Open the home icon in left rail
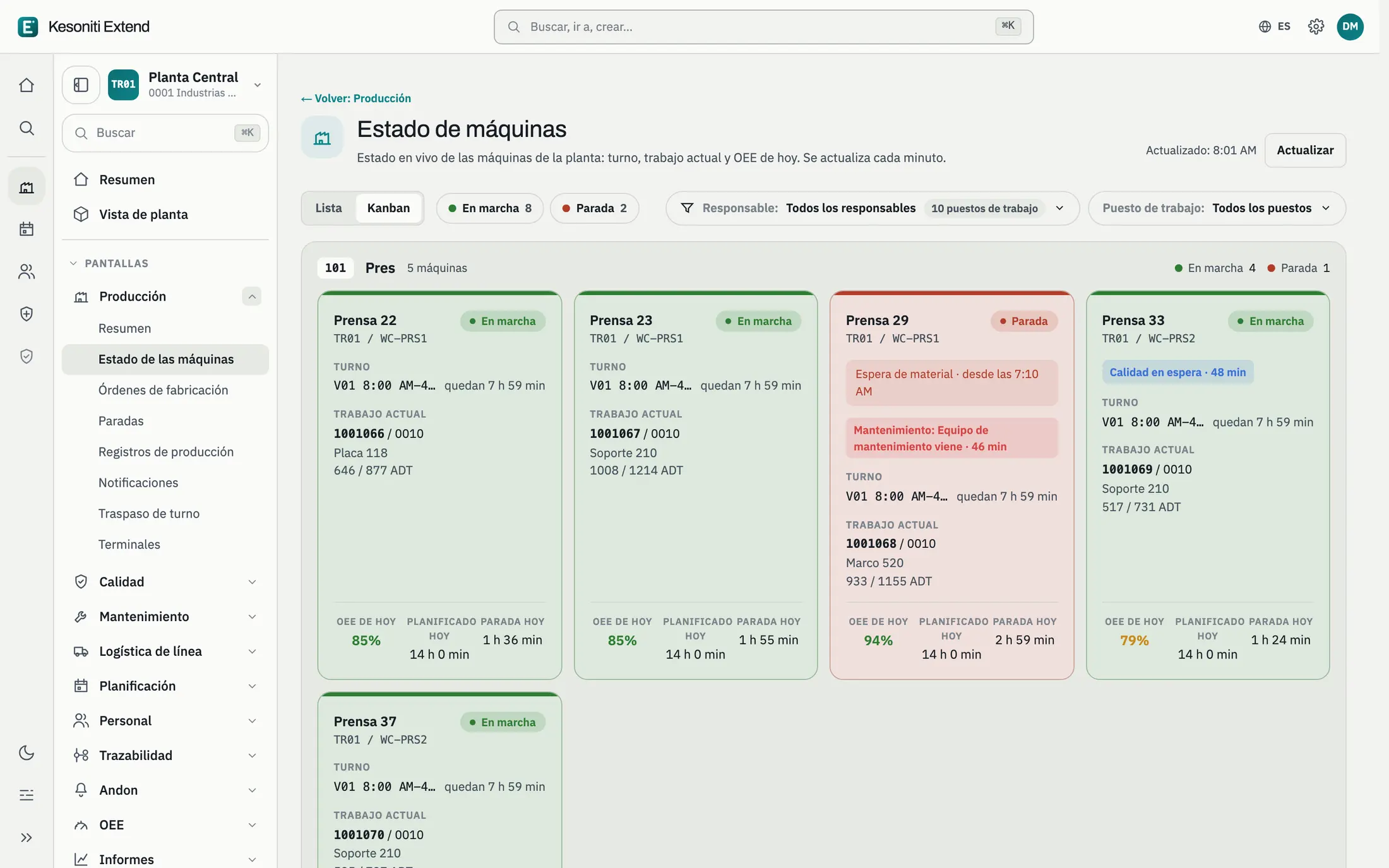This screenshot has height=868, width=1389. (27, 85)
